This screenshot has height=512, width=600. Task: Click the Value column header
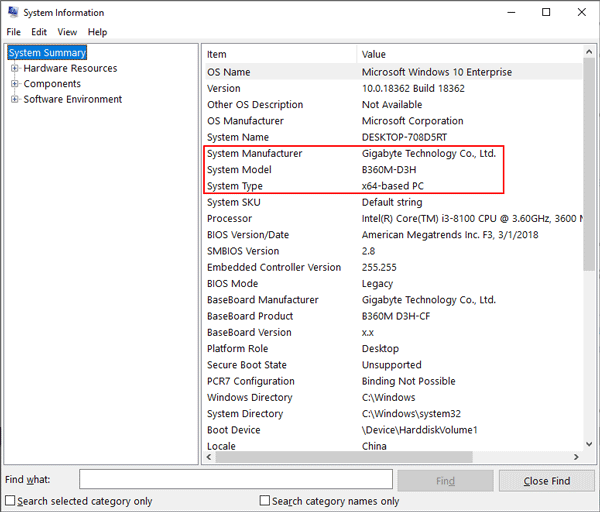coord(470,54)
